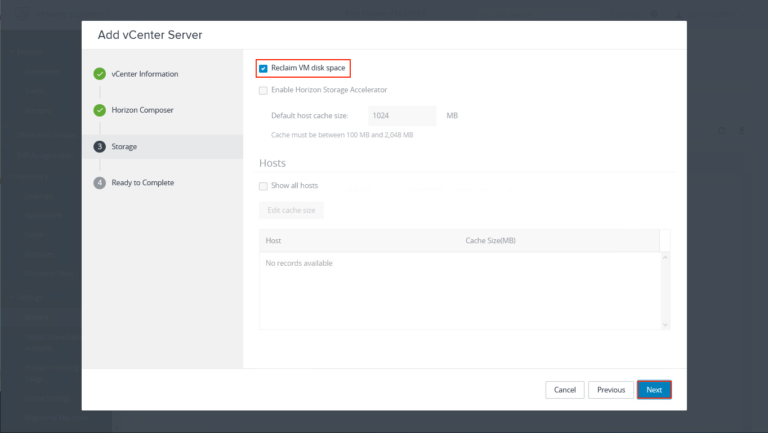The height and width of the screenshot is (433, 768).
Task: Click green checkmark icon for vCenter Information
Action: (x=99, y=74)
